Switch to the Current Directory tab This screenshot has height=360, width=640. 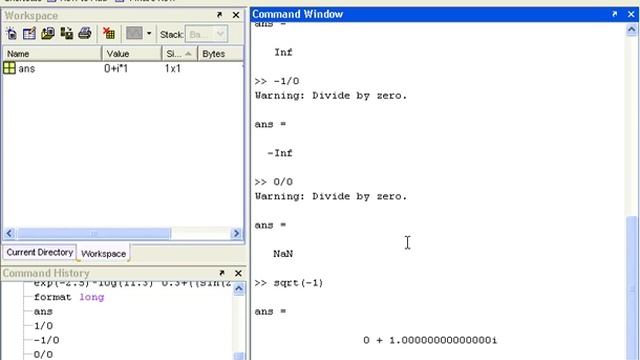click(x=40, y=252)
